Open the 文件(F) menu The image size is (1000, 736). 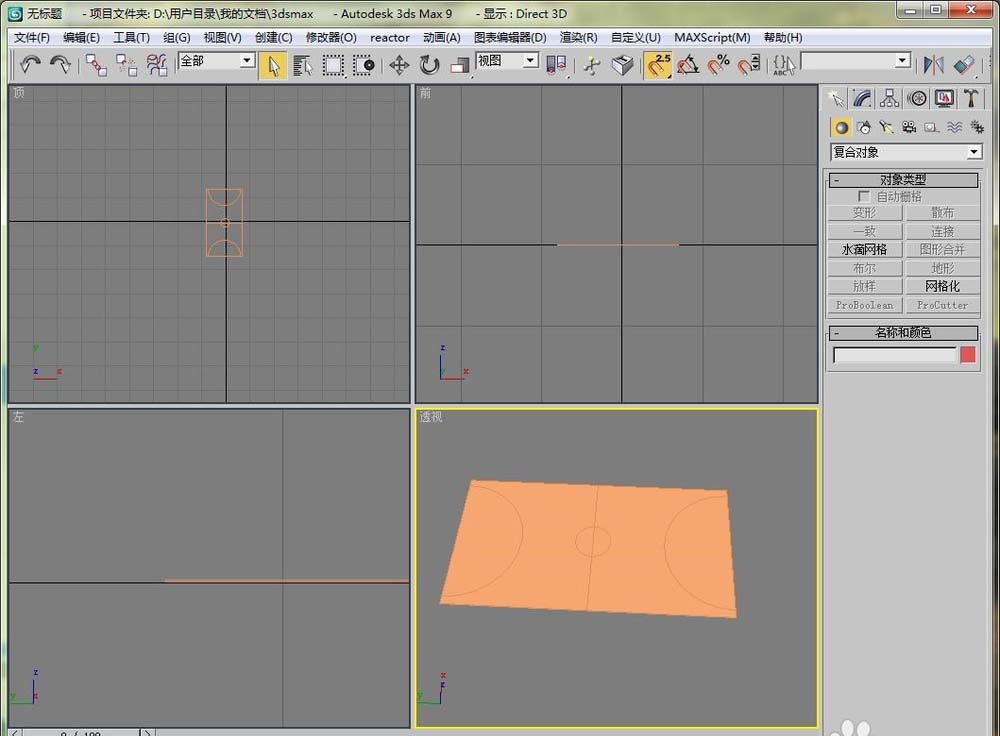(x=31, y=38)
